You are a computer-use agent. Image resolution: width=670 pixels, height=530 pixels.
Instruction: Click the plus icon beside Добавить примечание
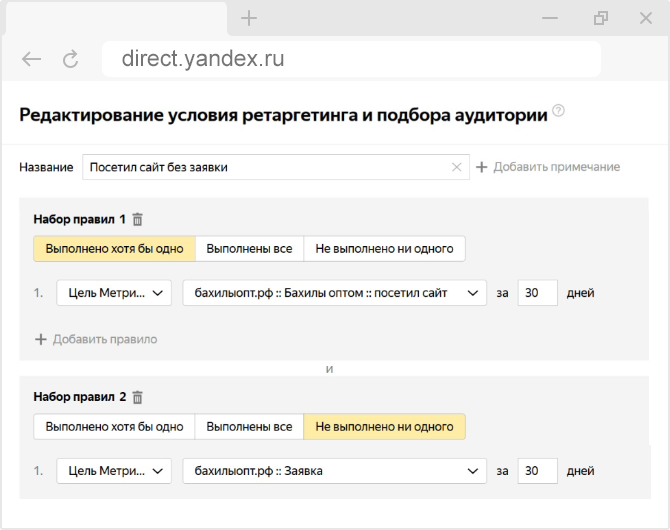coord(481,167)
